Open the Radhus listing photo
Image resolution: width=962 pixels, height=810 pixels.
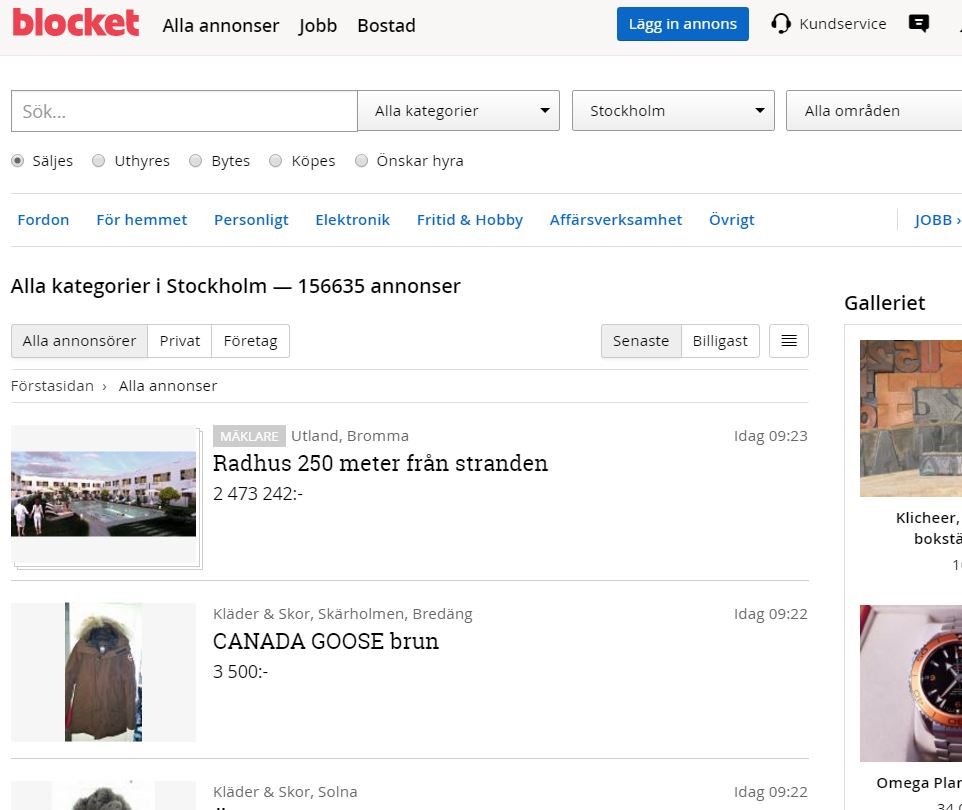pyautogui.click(x=103, y=494)
